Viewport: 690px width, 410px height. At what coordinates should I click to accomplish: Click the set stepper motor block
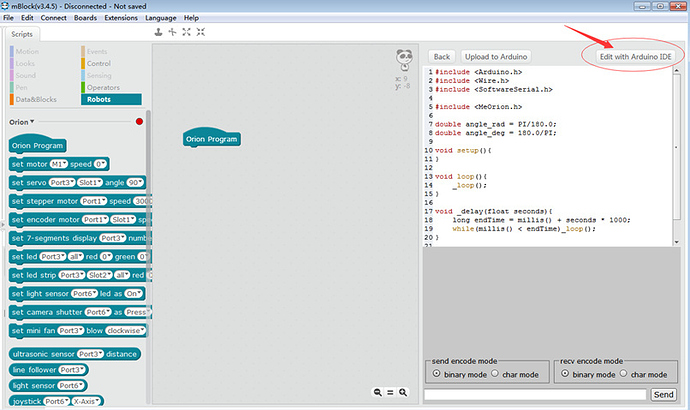click(x=80, y=201)
